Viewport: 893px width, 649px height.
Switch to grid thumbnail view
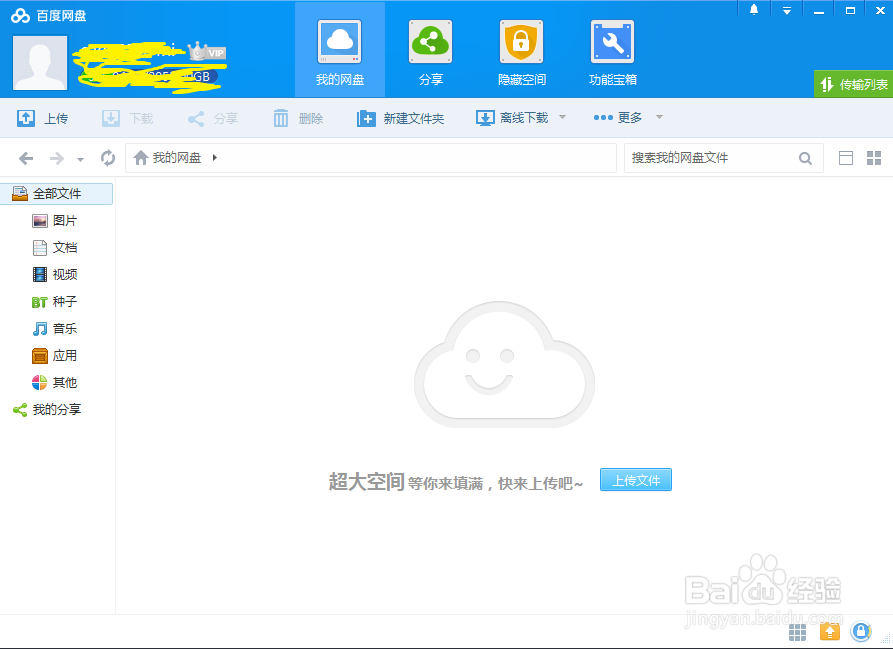874,158
